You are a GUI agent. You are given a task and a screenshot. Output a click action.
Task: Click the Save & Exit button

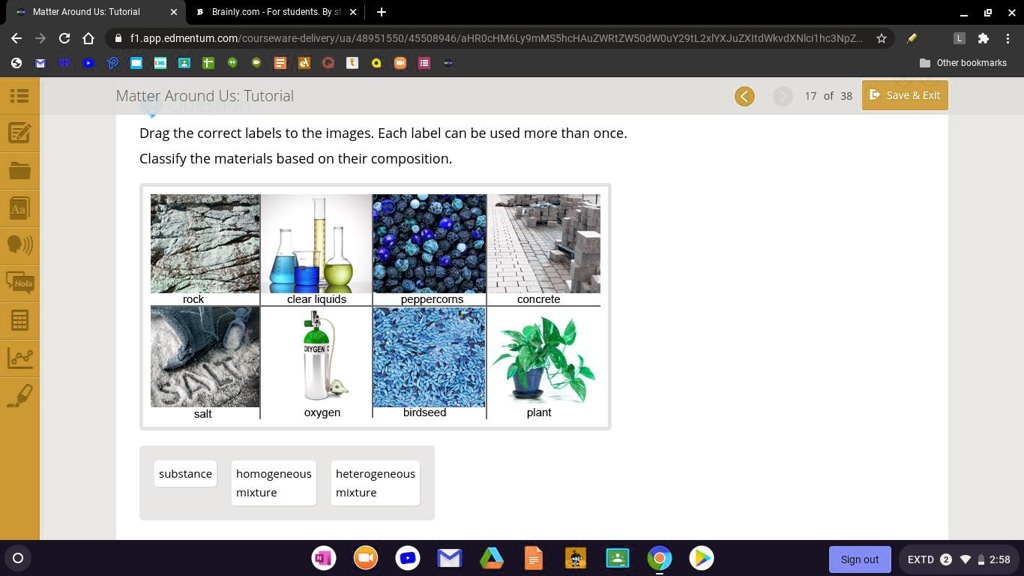[x=904, y=95]
